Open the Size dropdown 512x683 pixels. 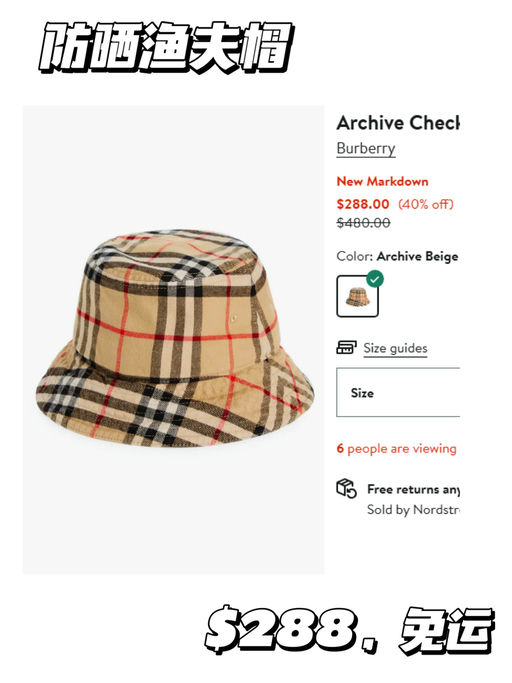[x=398, y=392]
